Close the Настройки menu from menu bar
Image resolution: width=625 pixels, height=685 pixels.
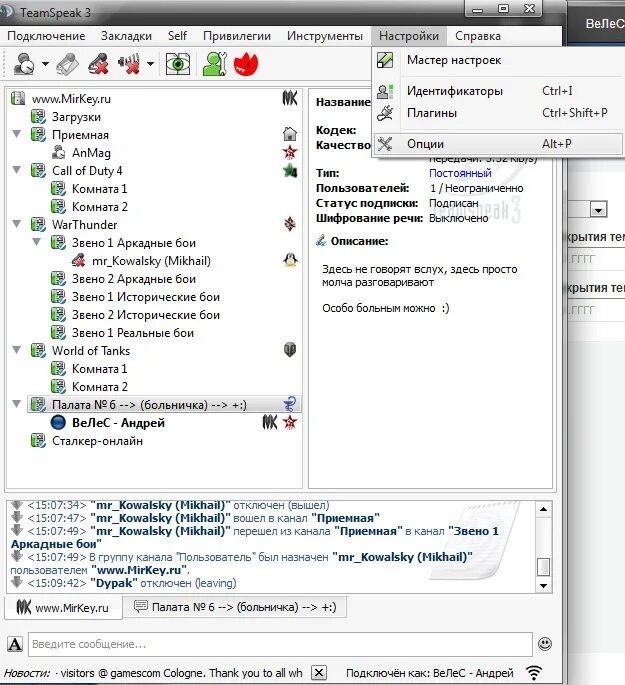409,36
